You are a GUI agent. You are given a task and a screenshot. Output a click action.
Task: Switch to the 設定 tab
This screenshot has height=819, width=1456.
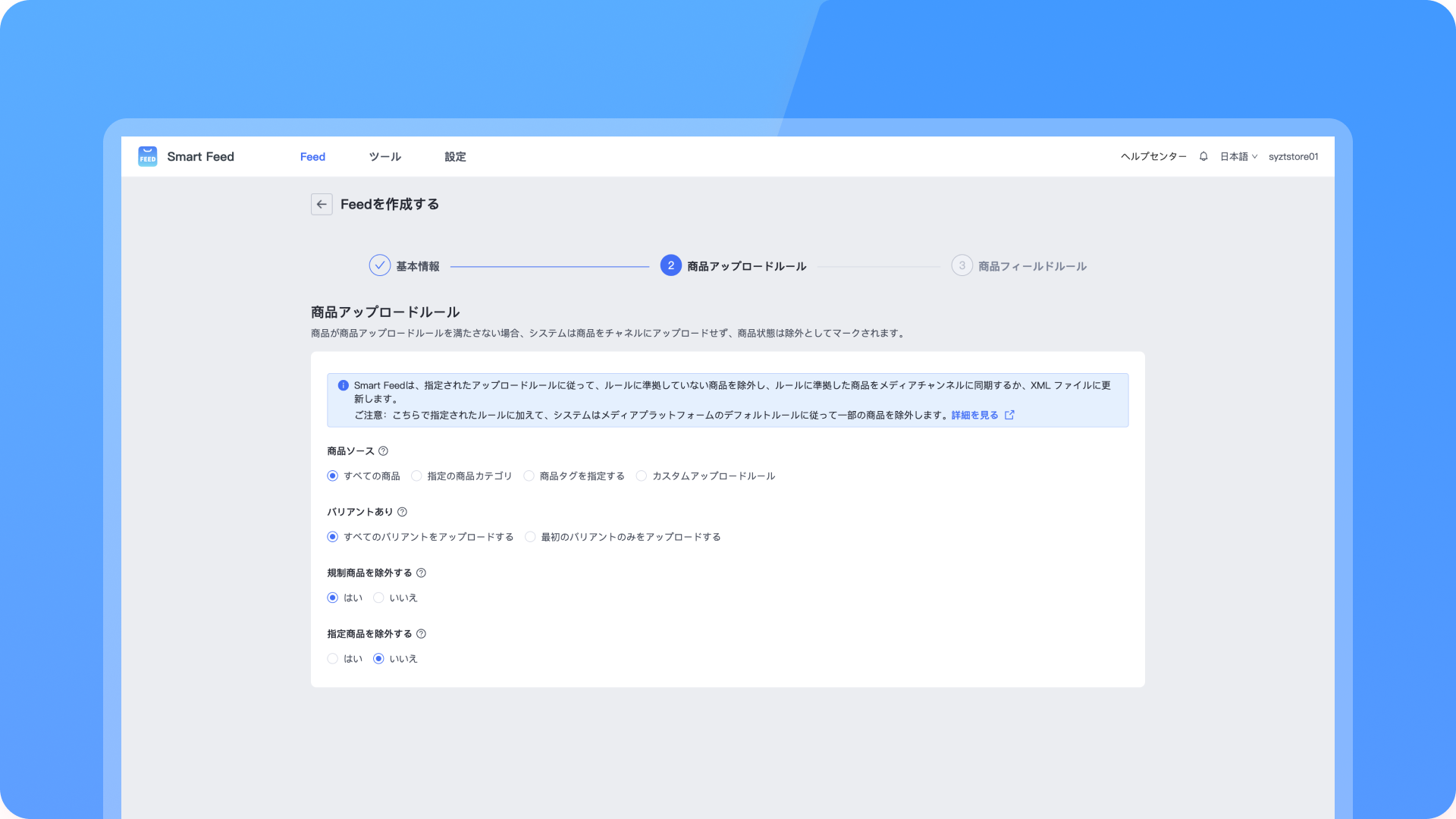click(x=455, y=156)
